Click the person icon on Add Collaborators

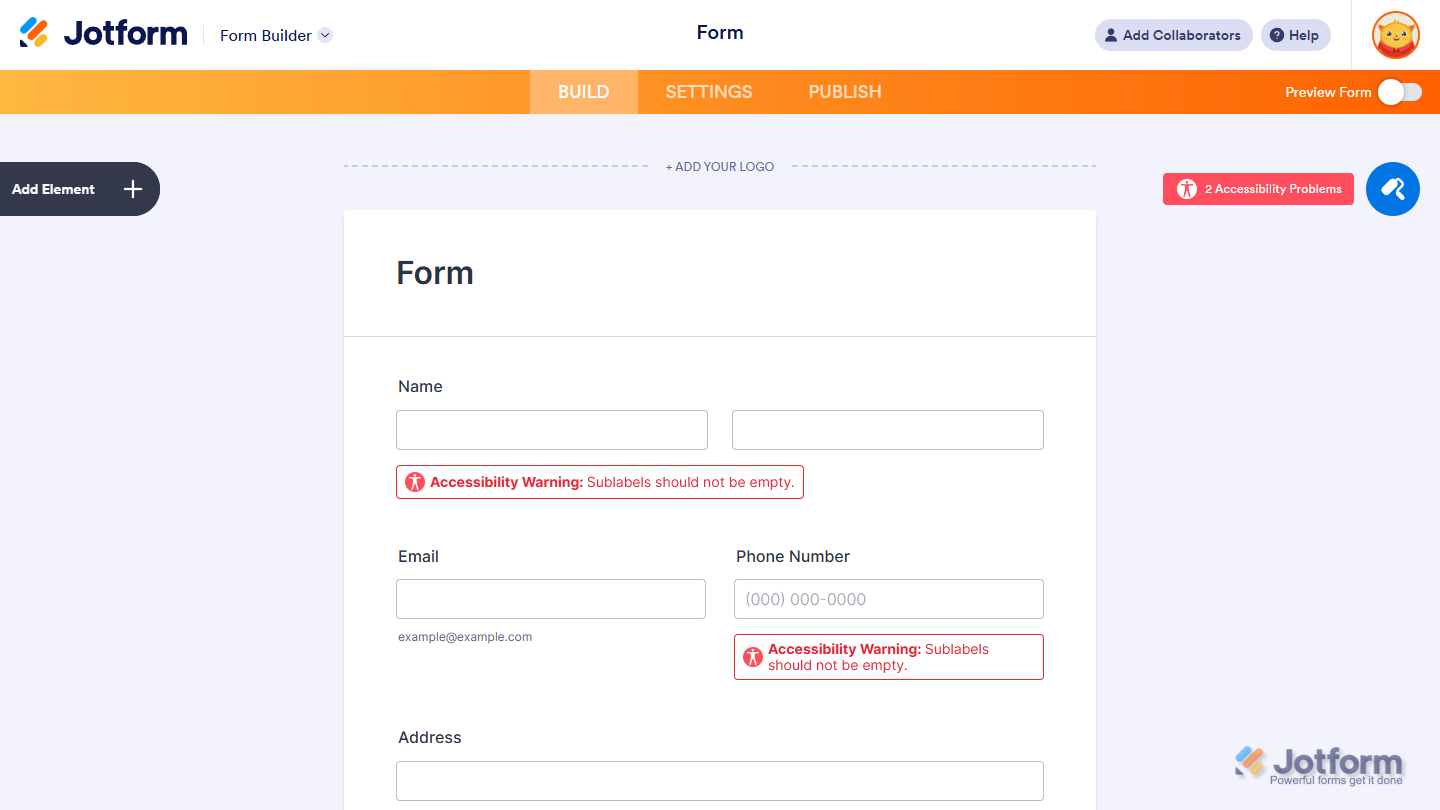tap(1110, 35)
